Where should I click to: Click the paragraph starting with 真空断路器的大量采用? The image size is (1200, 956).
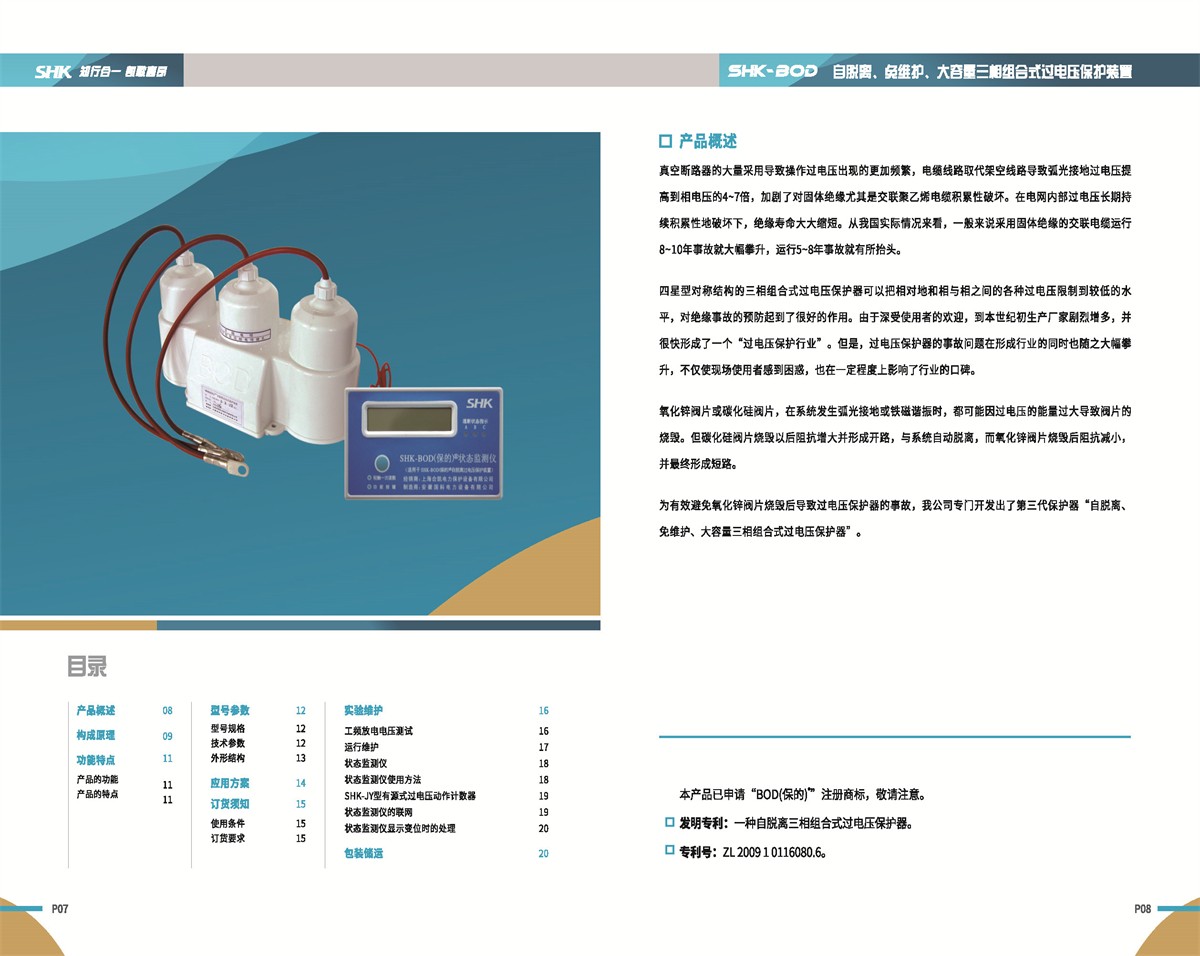(x=895, y=209)
